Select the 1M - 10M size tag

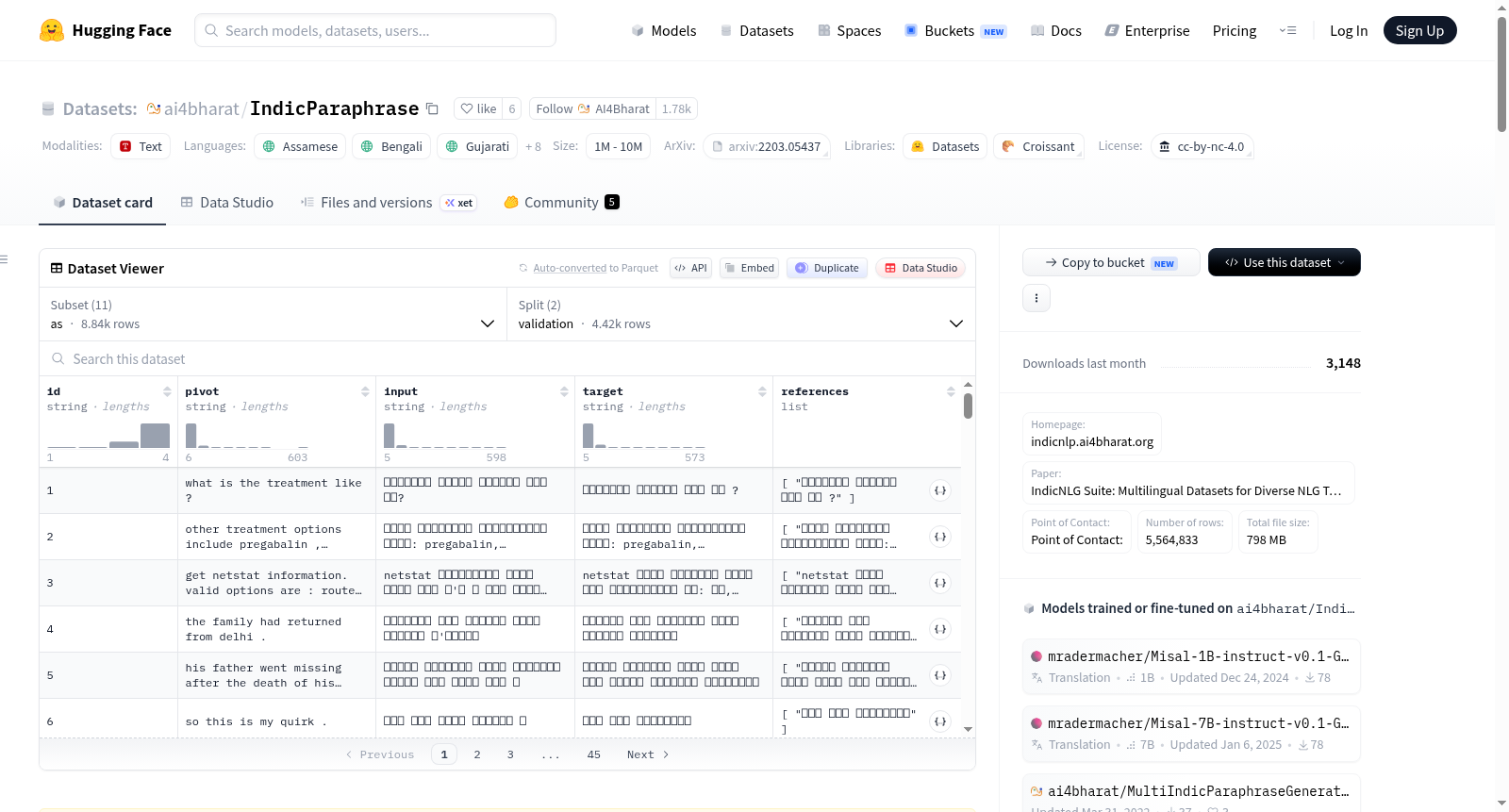(x=619, y=146)
